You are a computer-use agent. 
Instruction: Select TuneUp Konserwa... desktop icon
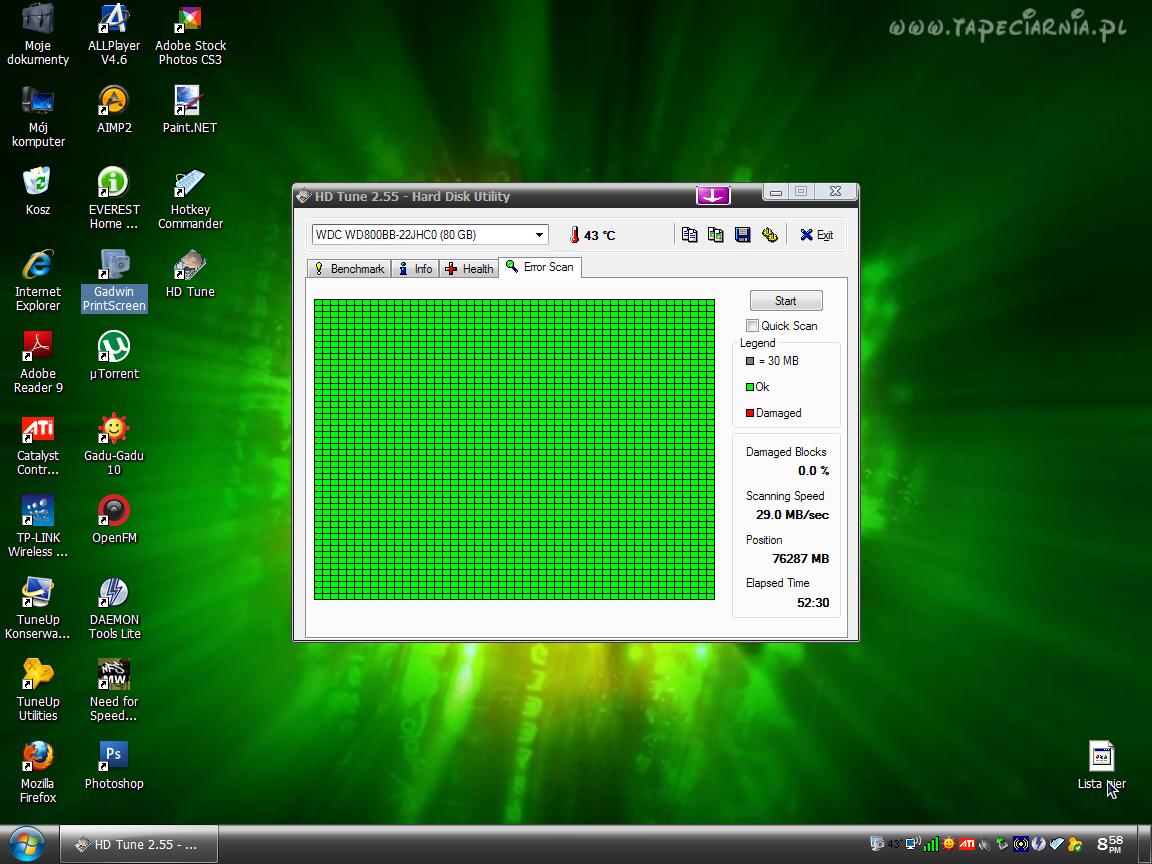pyautogui.click(x=37, y=609)
